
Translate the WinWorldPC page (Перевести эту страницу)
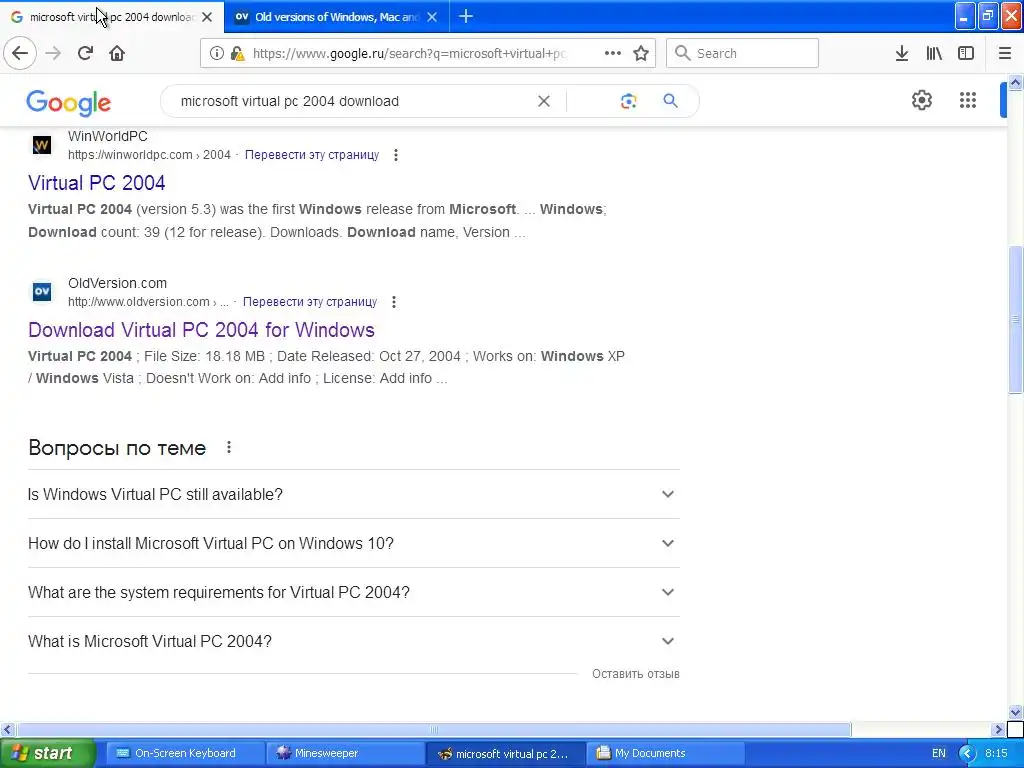point(312,155)
